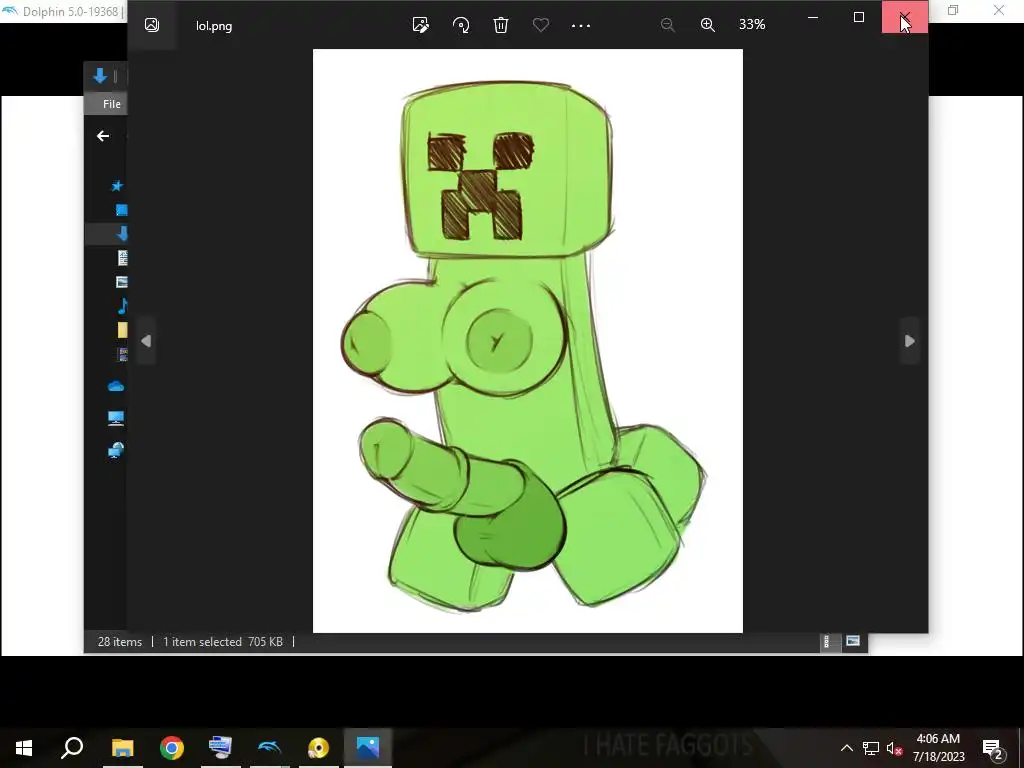The width and height of the screenshot is (1024, 768).
Task: Launch Google Chrome from the taskbar
Action: 172,748
